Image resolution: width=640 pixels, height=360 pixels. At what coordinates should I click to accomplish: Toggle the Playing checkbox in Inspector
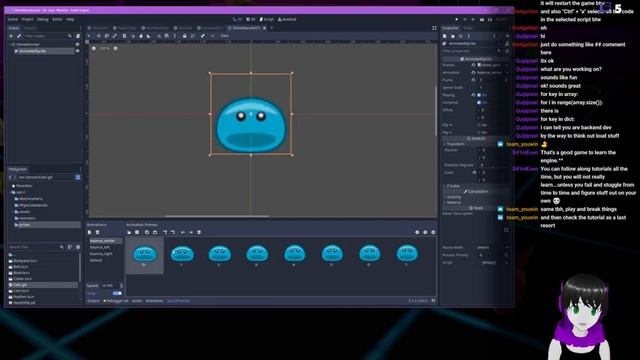click(479, 95)
